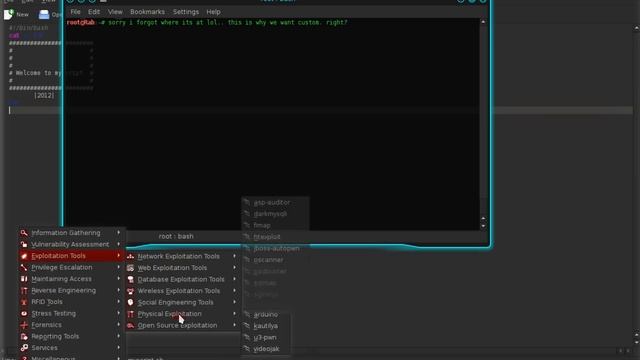Open the terminal File menu

tap(76, 12)
